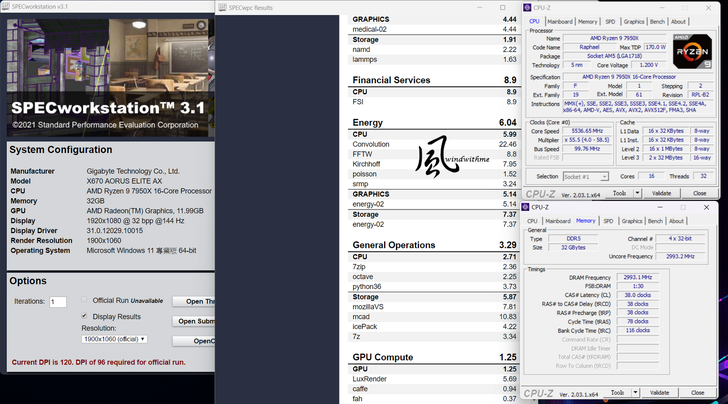
Task: Click the Tools button in lower CPU-Z
Action: (x=618, y=392)
